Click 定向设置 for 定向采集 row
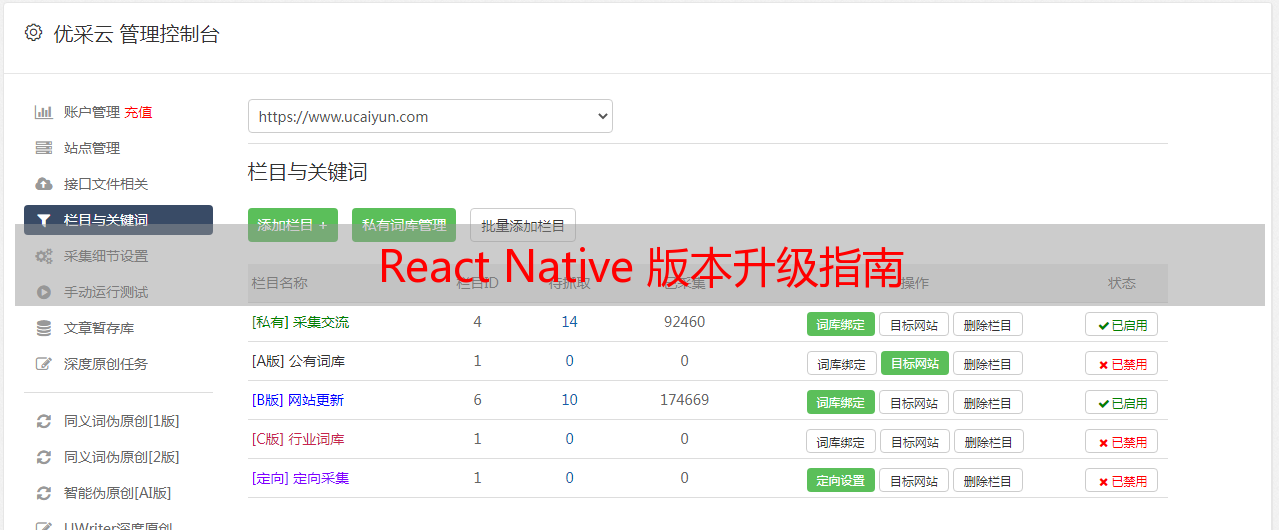 (x=841, y=480)
